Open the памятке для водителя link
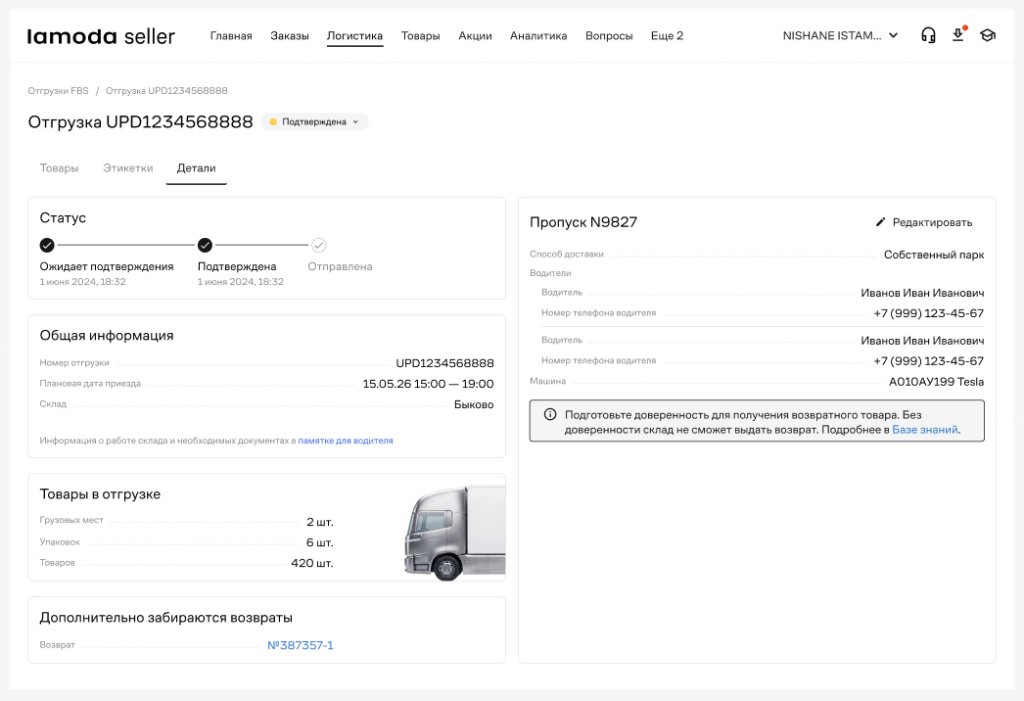Viewport: 1024px width, 701px height. click(345, 440)
